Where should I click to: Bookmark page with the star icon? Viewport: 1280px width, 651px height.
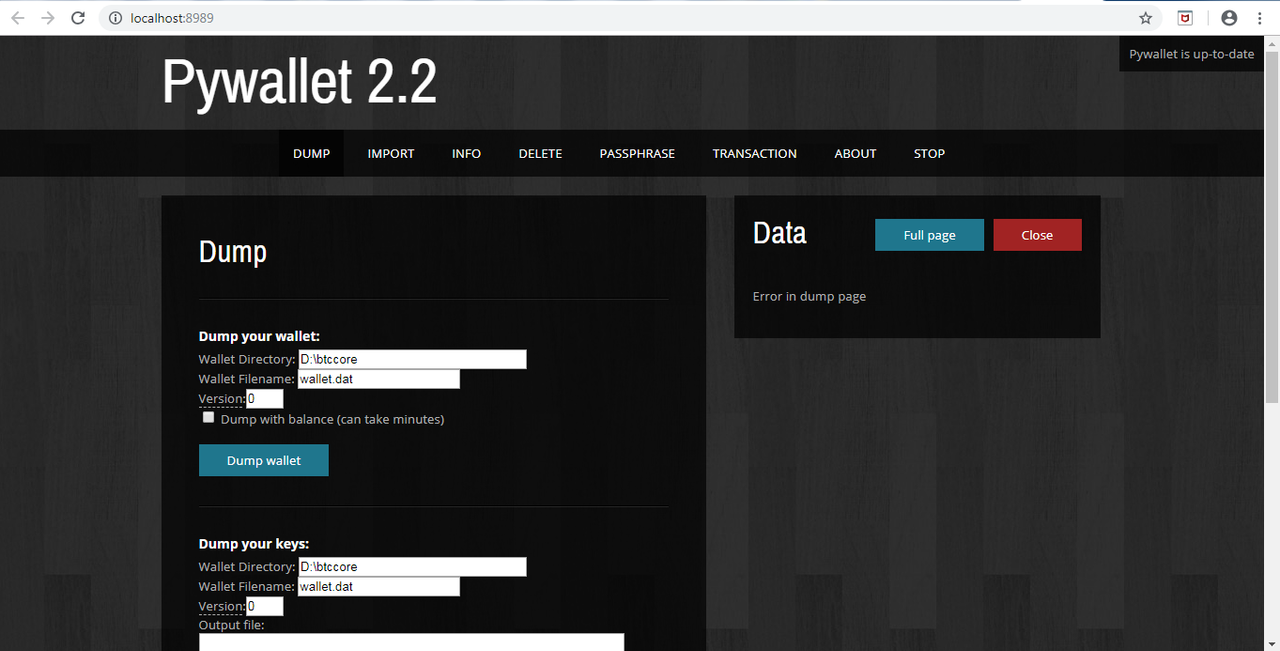click(1146, 18)
